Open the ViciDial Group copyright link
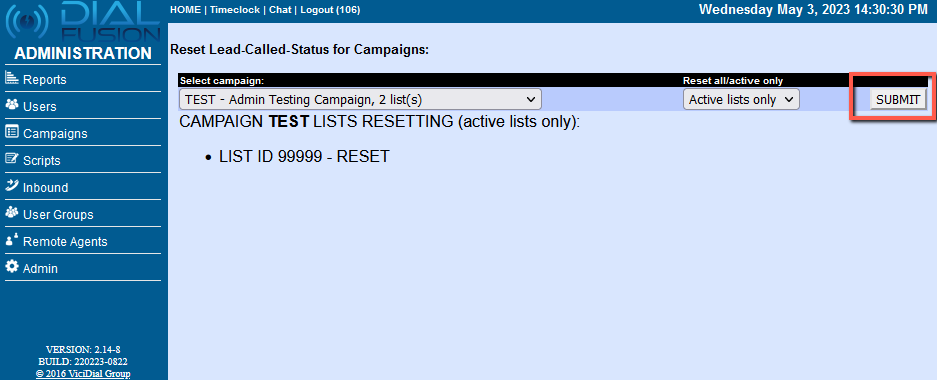 pyautogui.click(x=83, y=374)
